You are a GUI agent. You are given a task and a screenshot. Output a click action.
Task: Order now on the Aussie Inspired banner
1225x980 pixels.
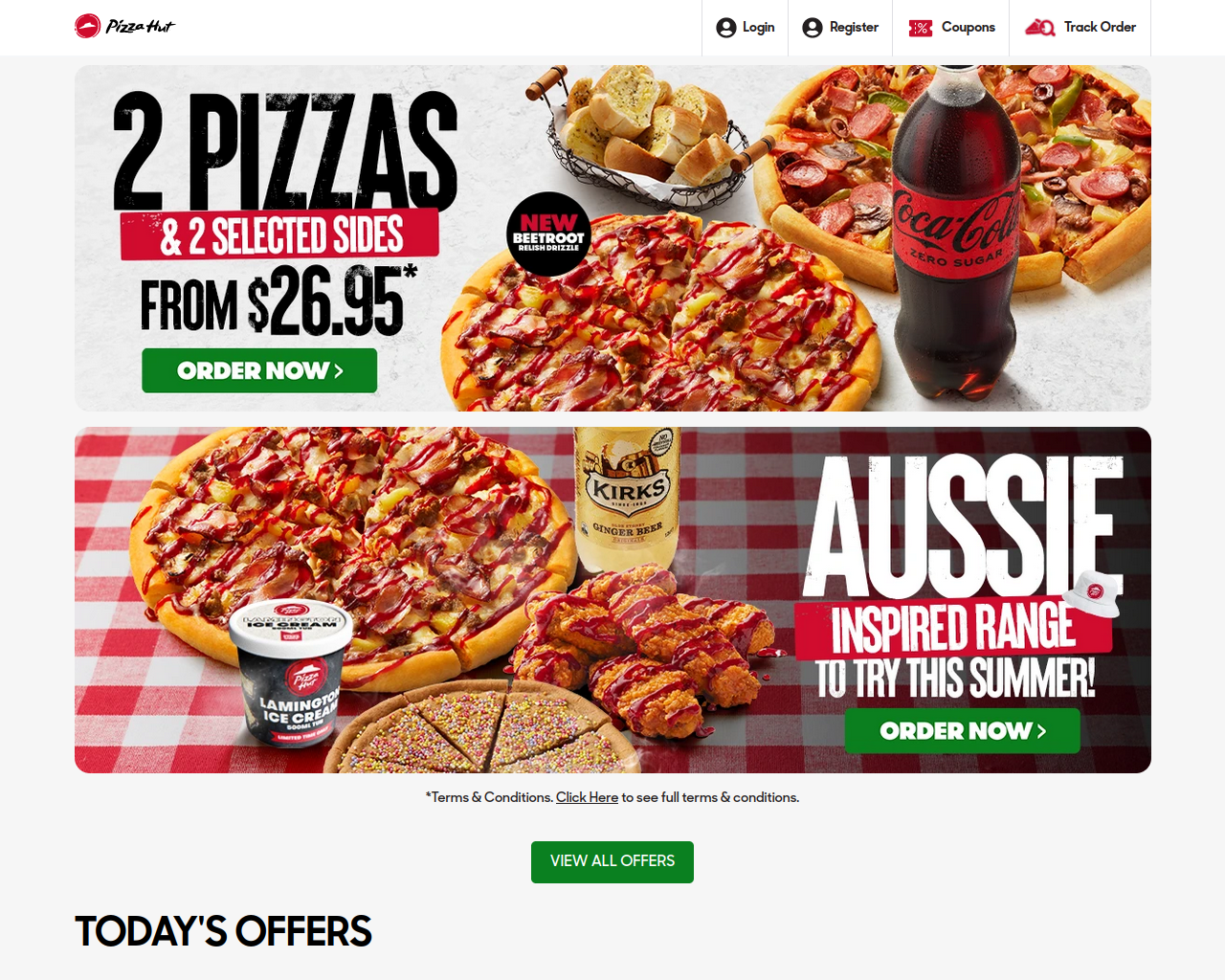962,731
